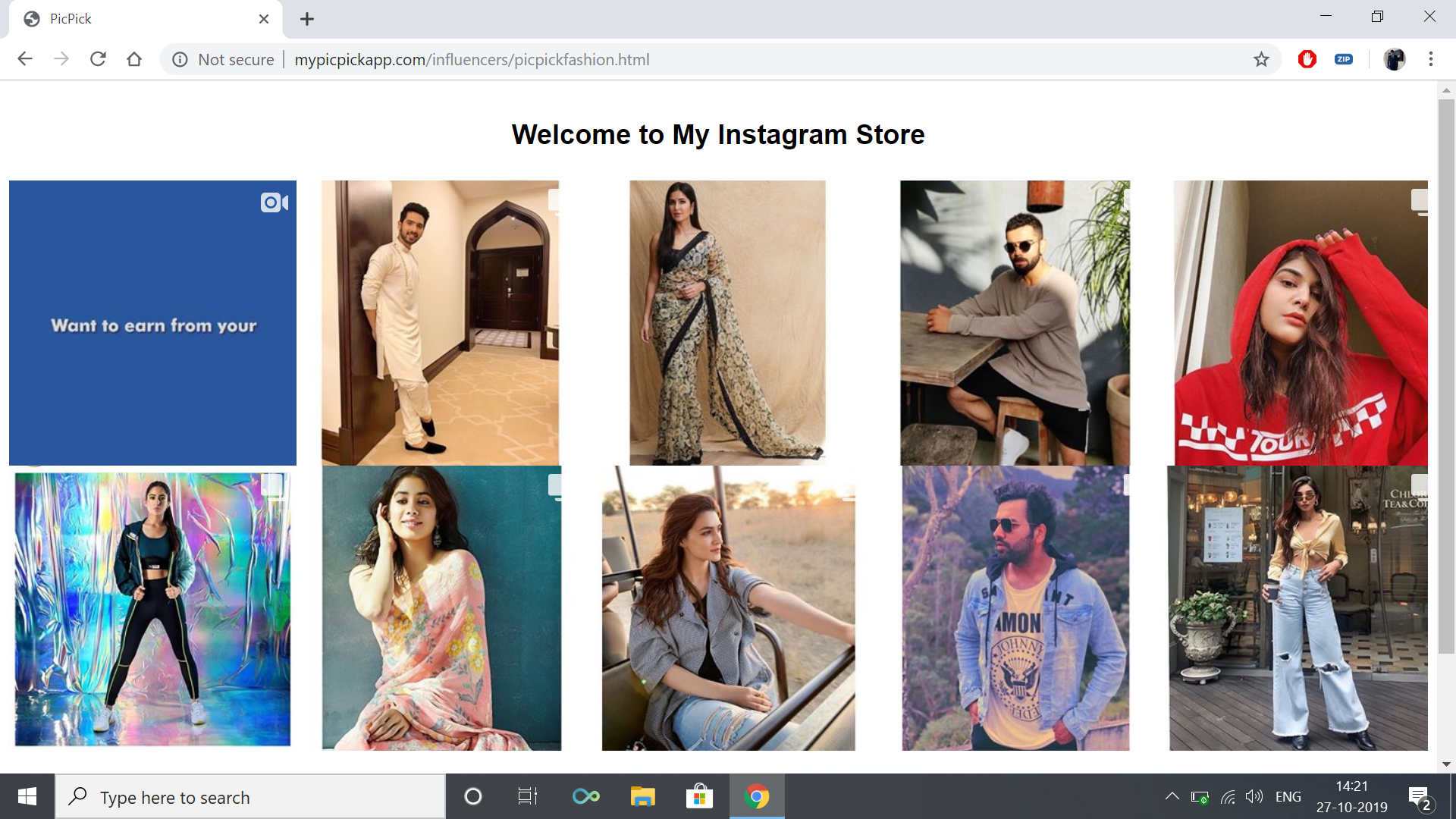Disable ads with the AdBlock hand icon
This screenshot has height=819, width=1456.
click(1307, 59)
